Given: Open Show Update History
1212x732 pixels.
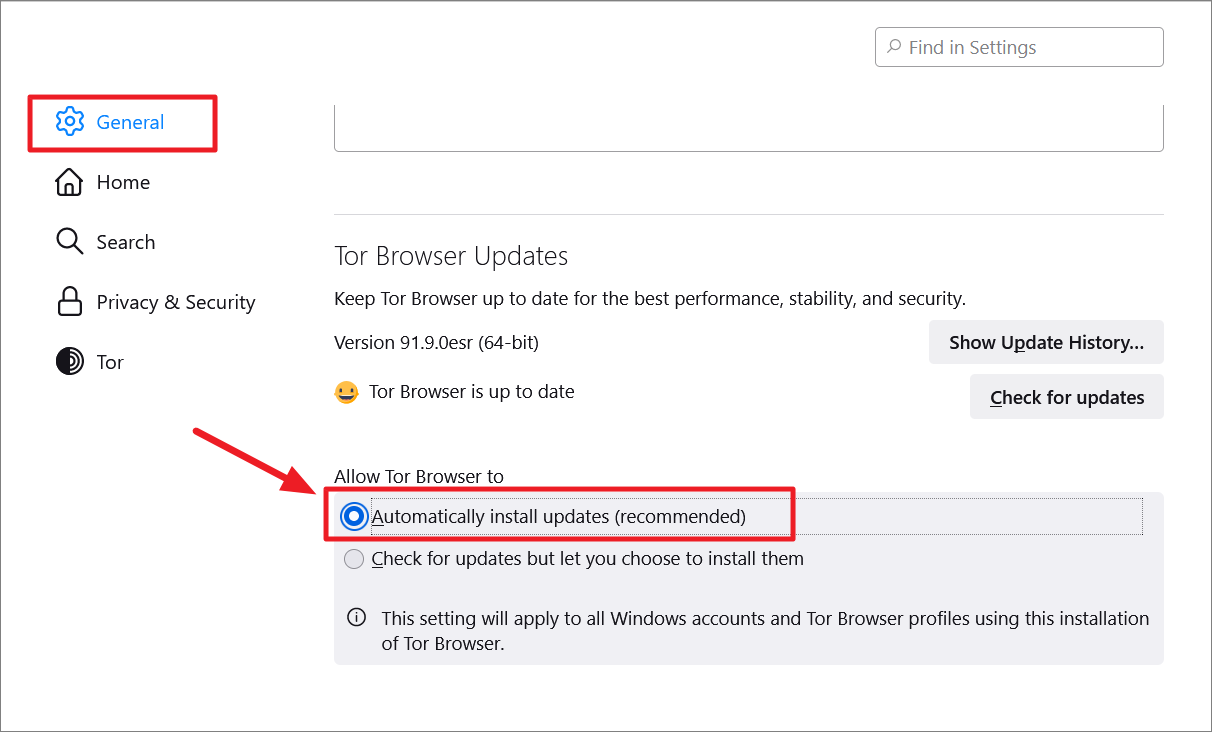Looking at the screenshot, I should pyautogui.click(x=1046, y=342).
